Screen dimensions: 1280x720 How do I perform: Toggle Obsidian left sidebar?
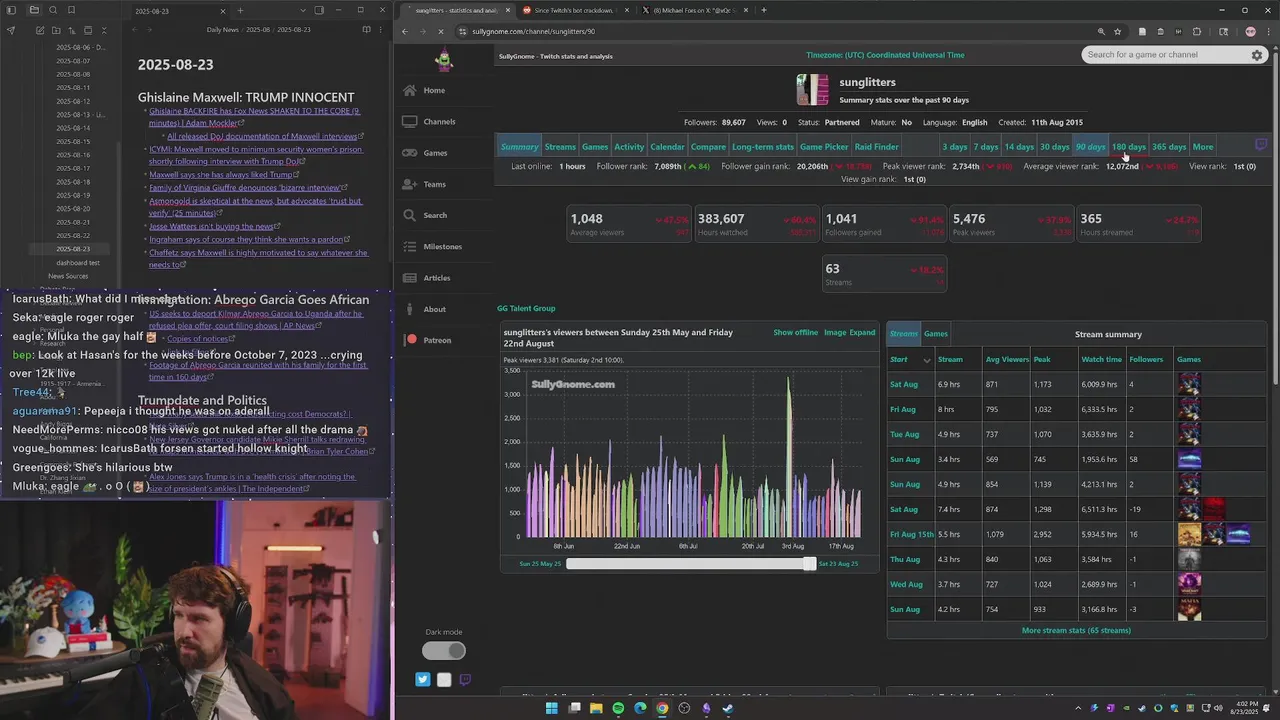(11, 11)
